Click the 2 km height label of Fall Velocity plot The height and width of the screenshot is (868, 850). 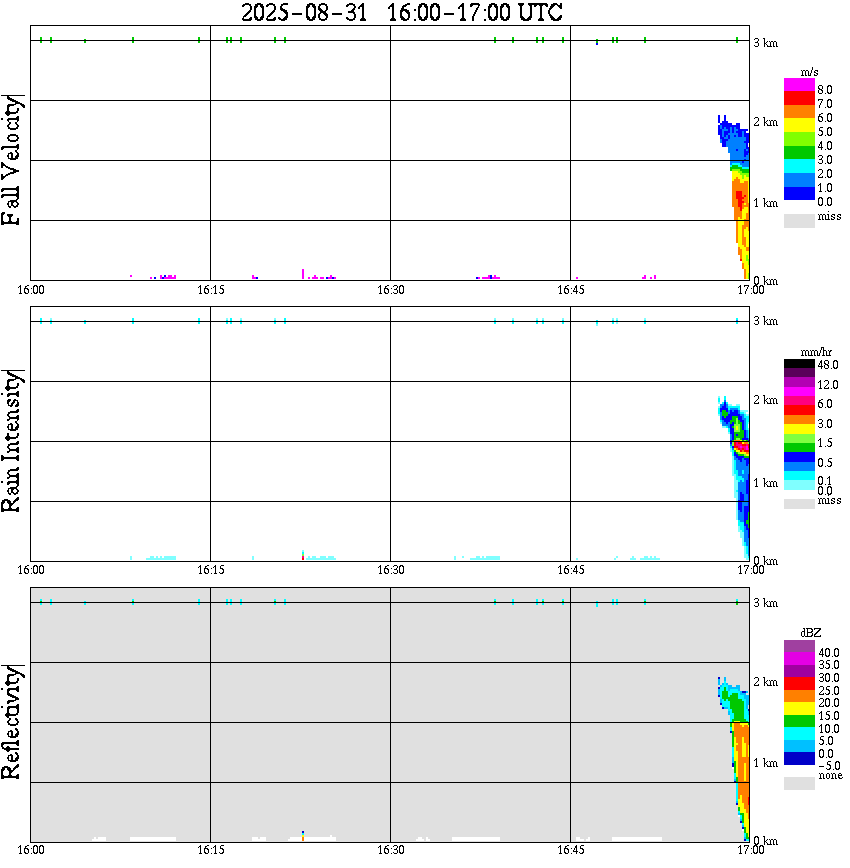click(x=765, y=122)
